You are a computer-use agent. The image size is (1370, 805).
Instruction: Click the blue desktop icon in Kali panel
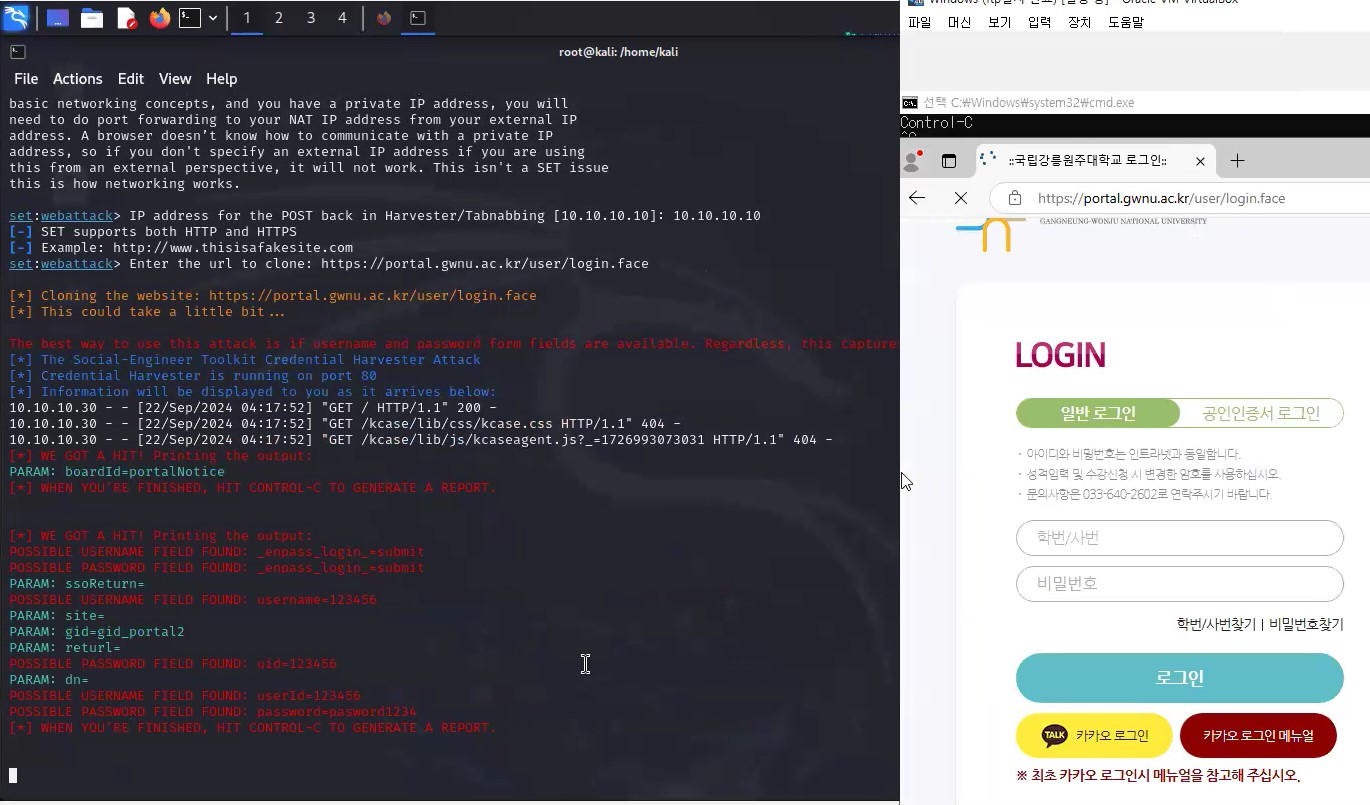57,18
